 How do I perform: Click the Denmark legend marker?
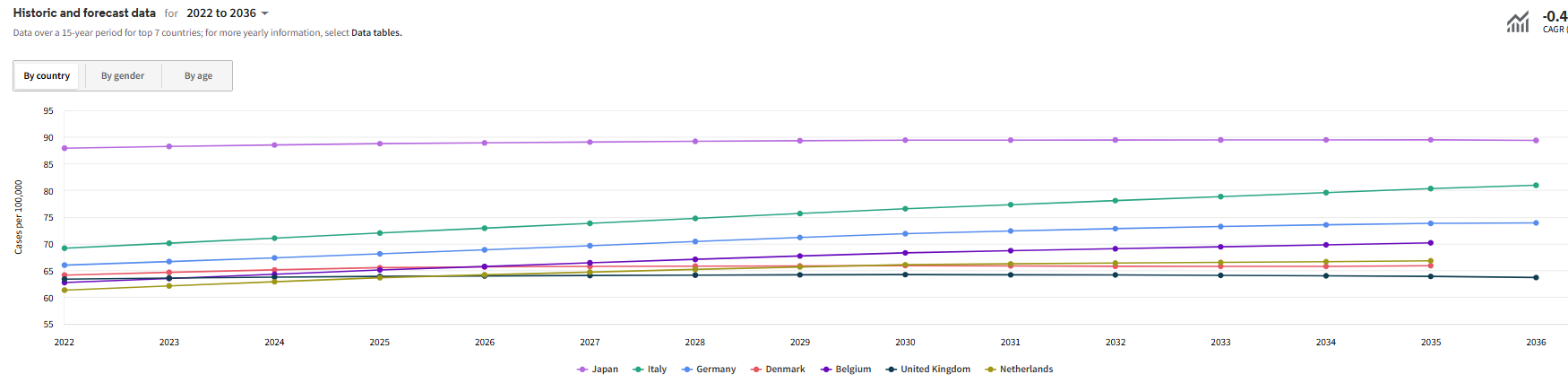pyautogui.click(x=756, y=370)
